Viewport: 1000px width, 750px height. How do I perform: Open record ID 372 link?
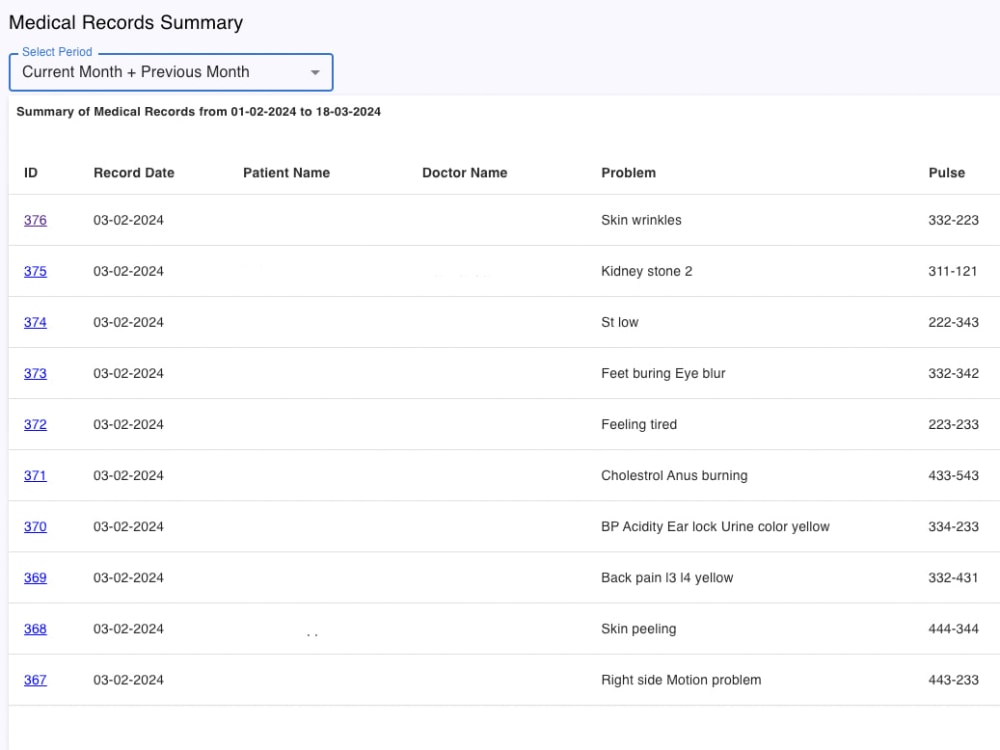click(35, 424)
